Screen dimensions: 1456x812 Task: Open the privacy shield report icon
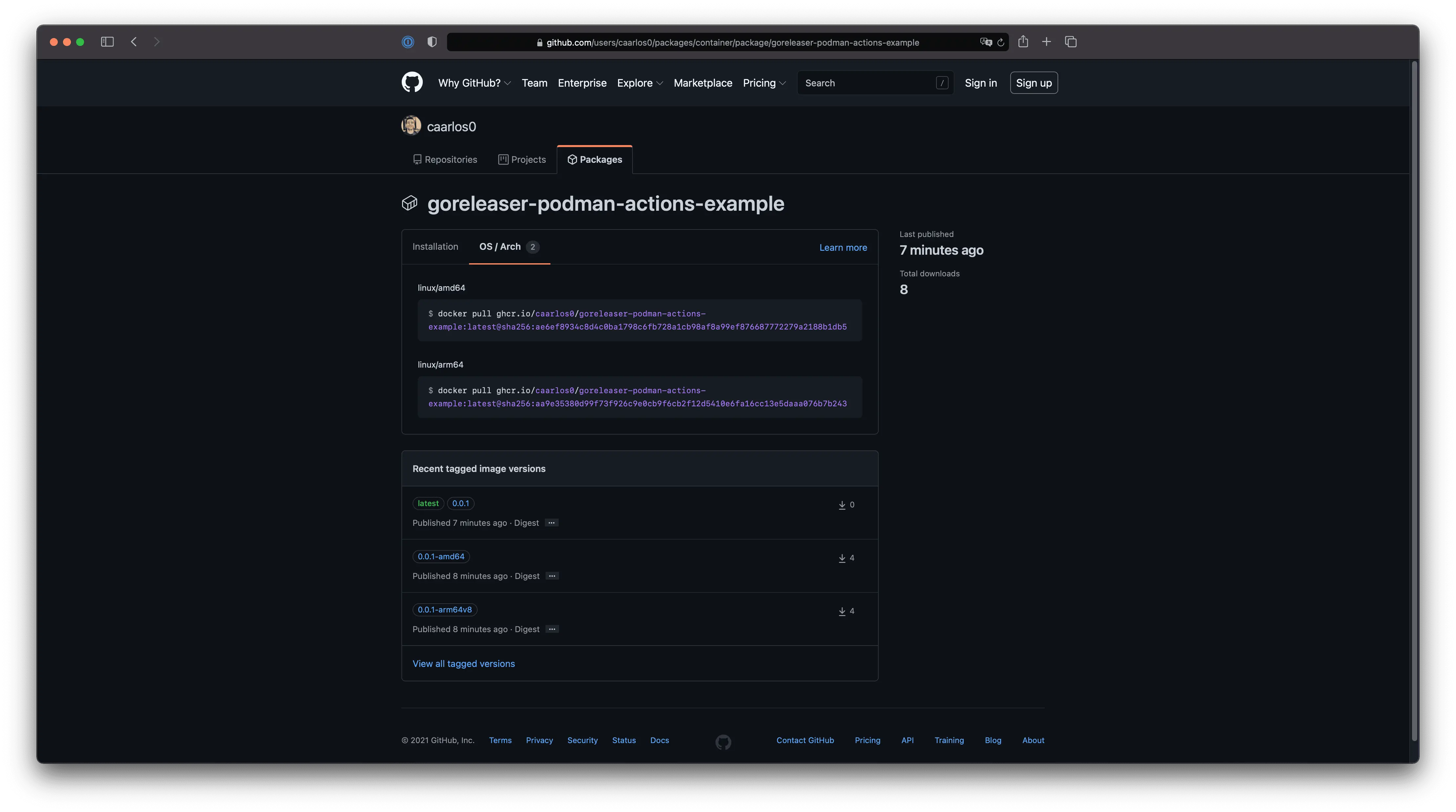(x=432, y=42)
